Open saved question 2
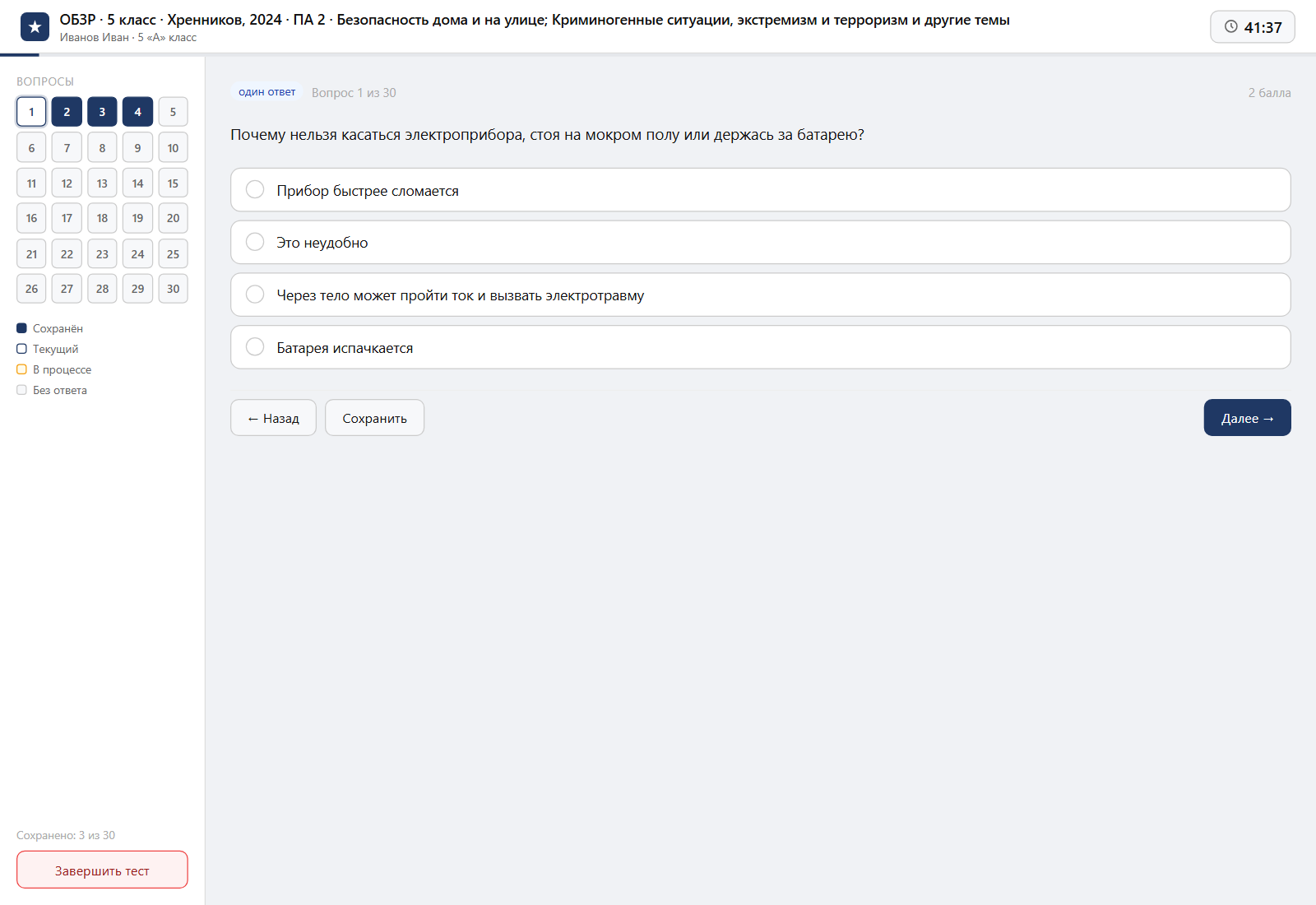 pyautogui.click(x=67, y=112)
